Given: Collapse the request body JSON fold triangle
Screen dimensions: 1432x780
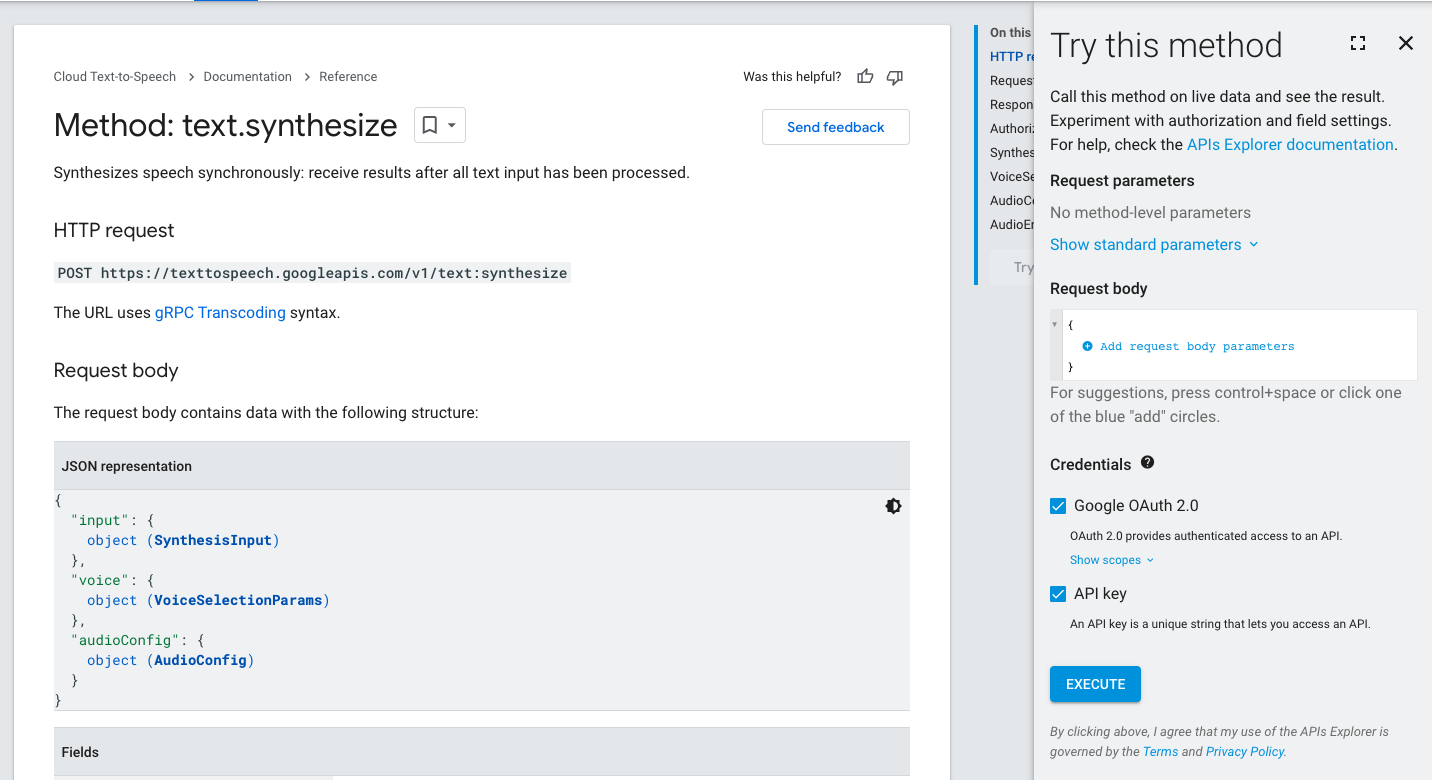Looking at the screenshot, I should point(1055,324).
